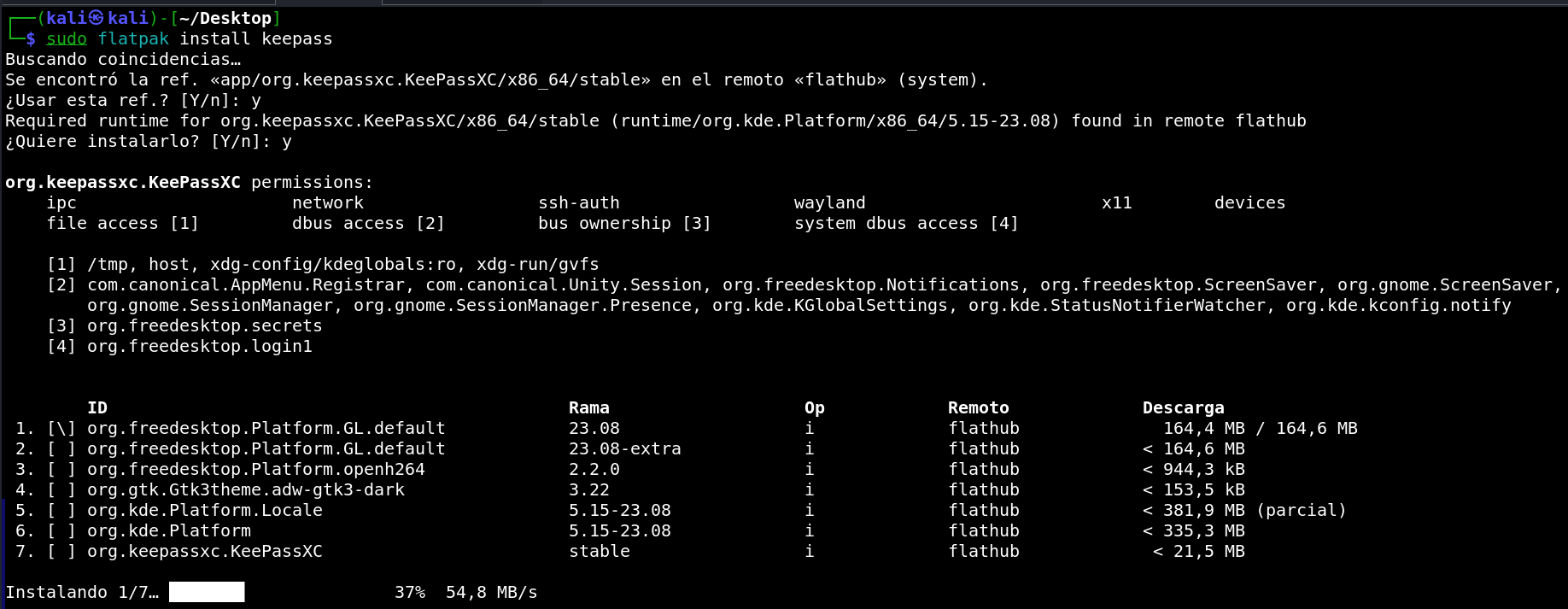Image resolution: width=1568 pixels, height=609 pixels.
Task: Click the '< 335,3 MB' download size
Action: (x=1194, y=530)
